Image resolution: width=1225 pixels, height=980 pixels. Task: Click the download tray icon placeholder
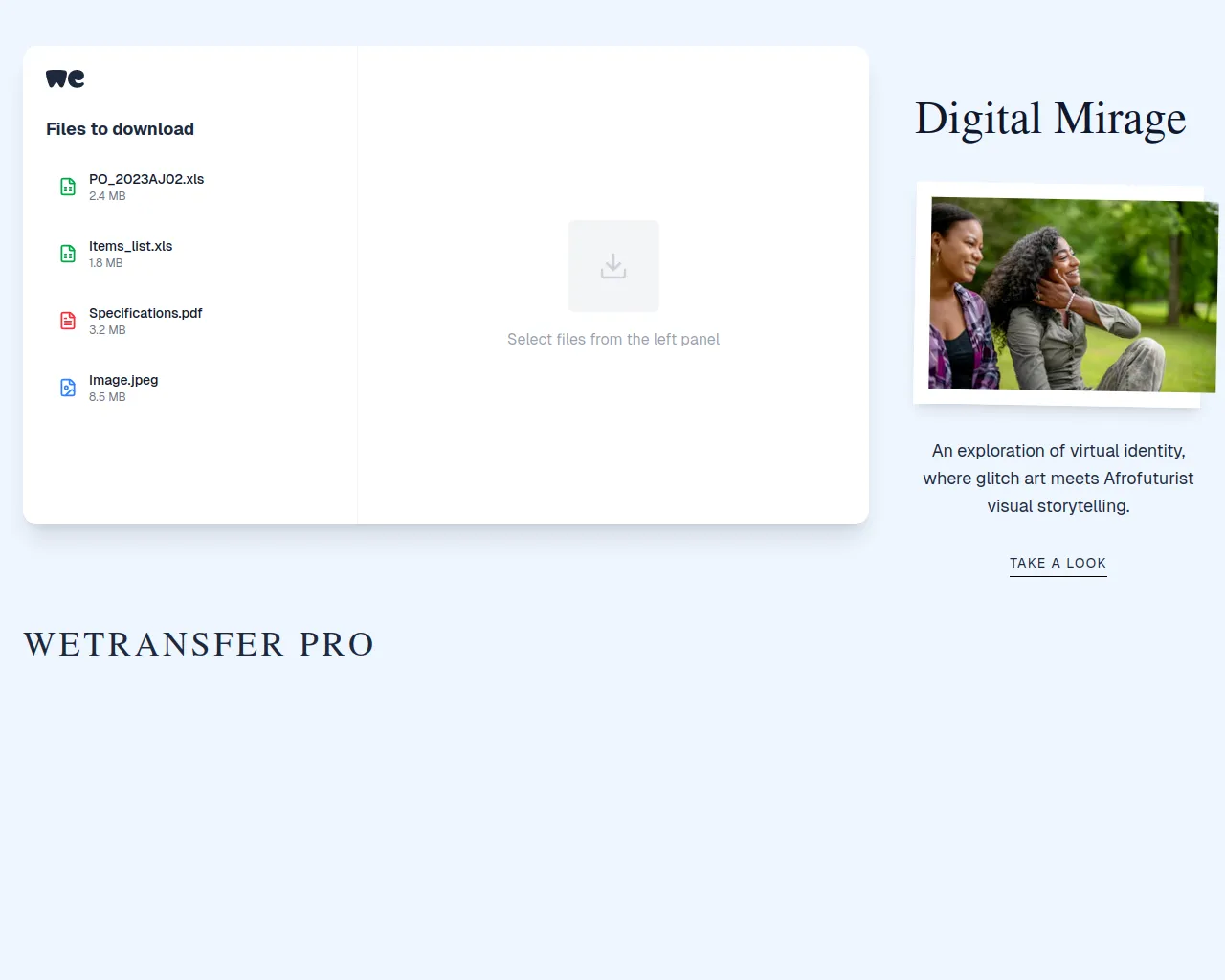[613, 266]
